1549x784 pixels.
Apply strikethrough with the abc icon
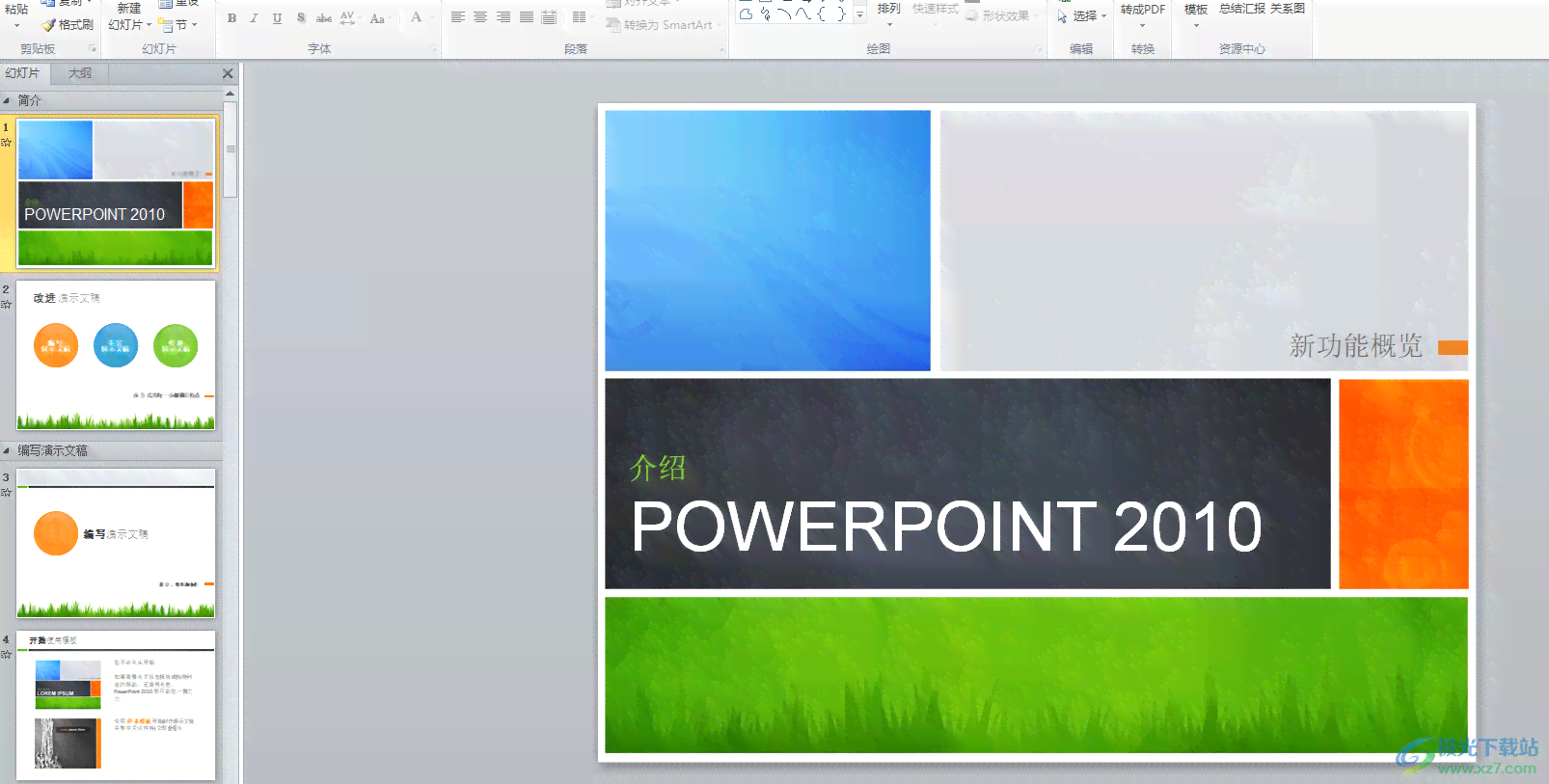(324, 18)
